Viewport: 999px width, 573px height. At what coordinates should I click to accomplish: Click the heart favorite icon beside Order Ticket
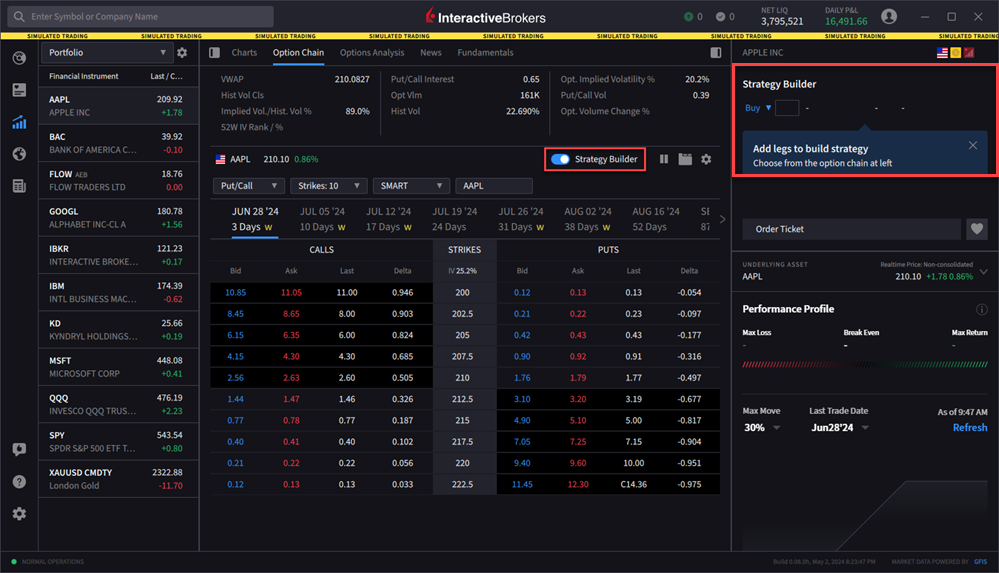[977, 229]
